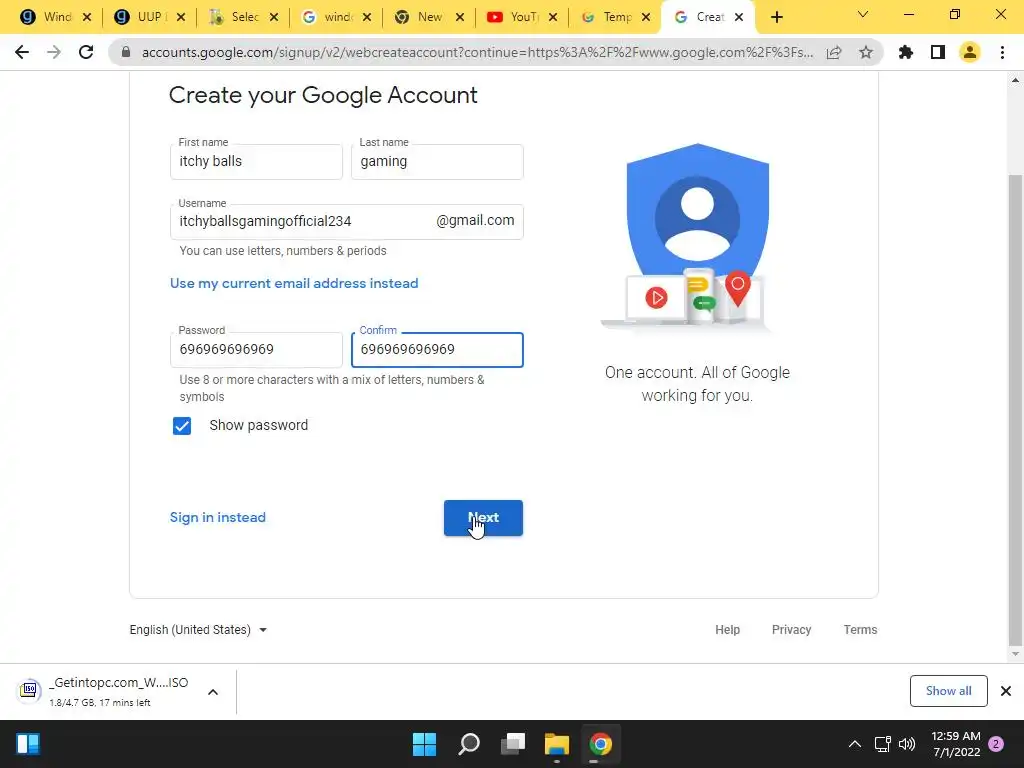
Task: Show hidden icons in the system tray
Action: (x=854, y=744)
